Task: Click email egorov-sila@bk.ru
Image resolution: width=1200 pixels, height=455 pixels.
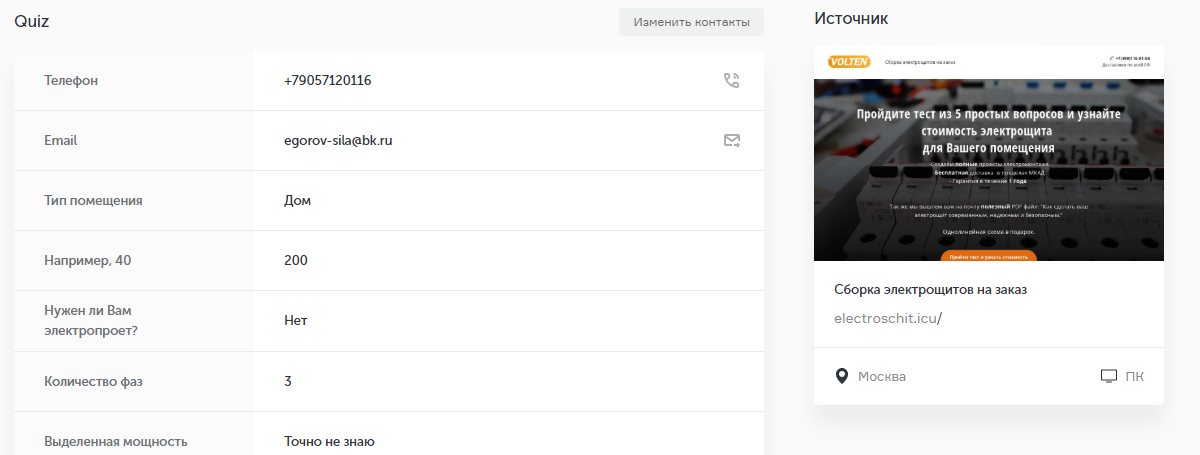Action: 337,140
